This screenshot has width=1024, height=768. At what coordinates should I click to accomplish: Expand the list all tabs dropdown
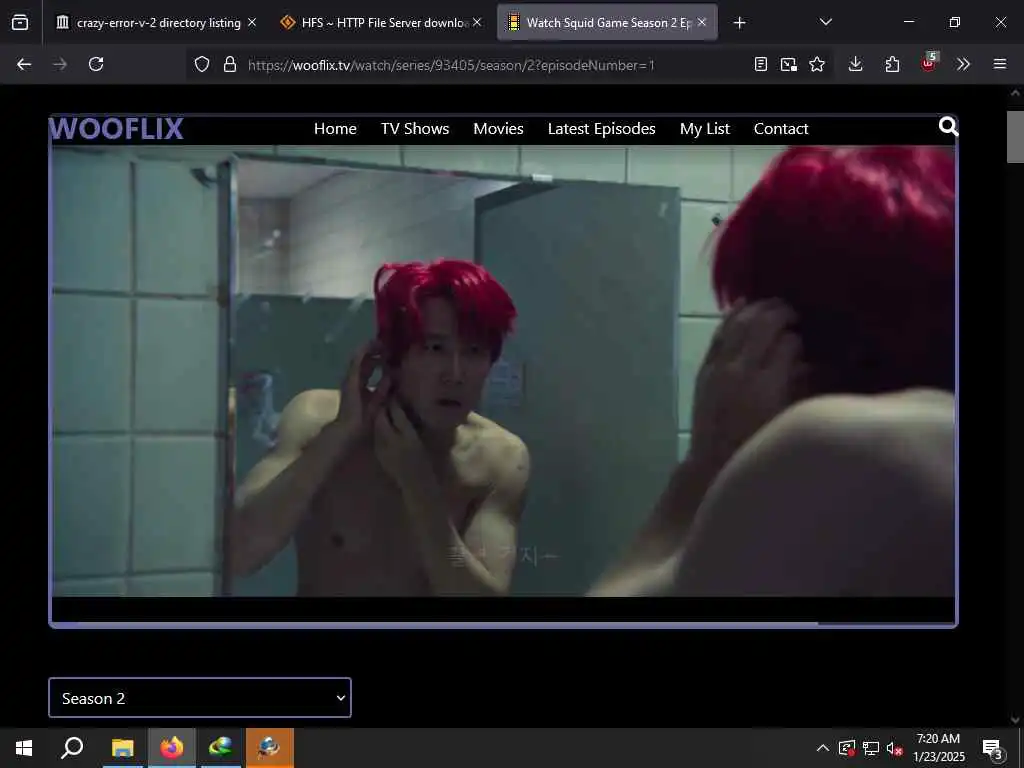[825, 22]
